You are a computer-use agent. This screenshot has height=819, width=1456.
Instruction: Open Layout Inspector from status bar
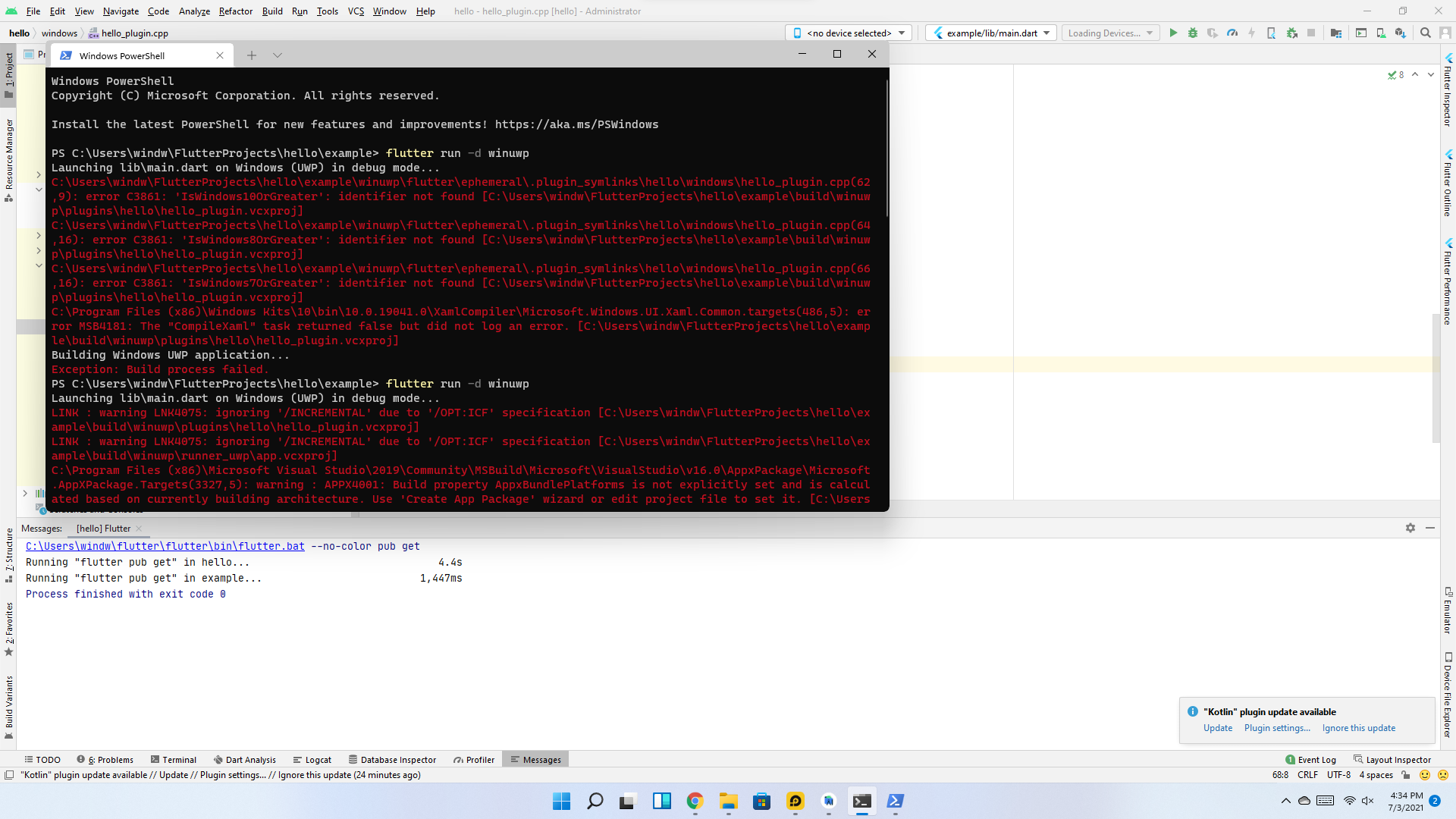(1398, 759)
